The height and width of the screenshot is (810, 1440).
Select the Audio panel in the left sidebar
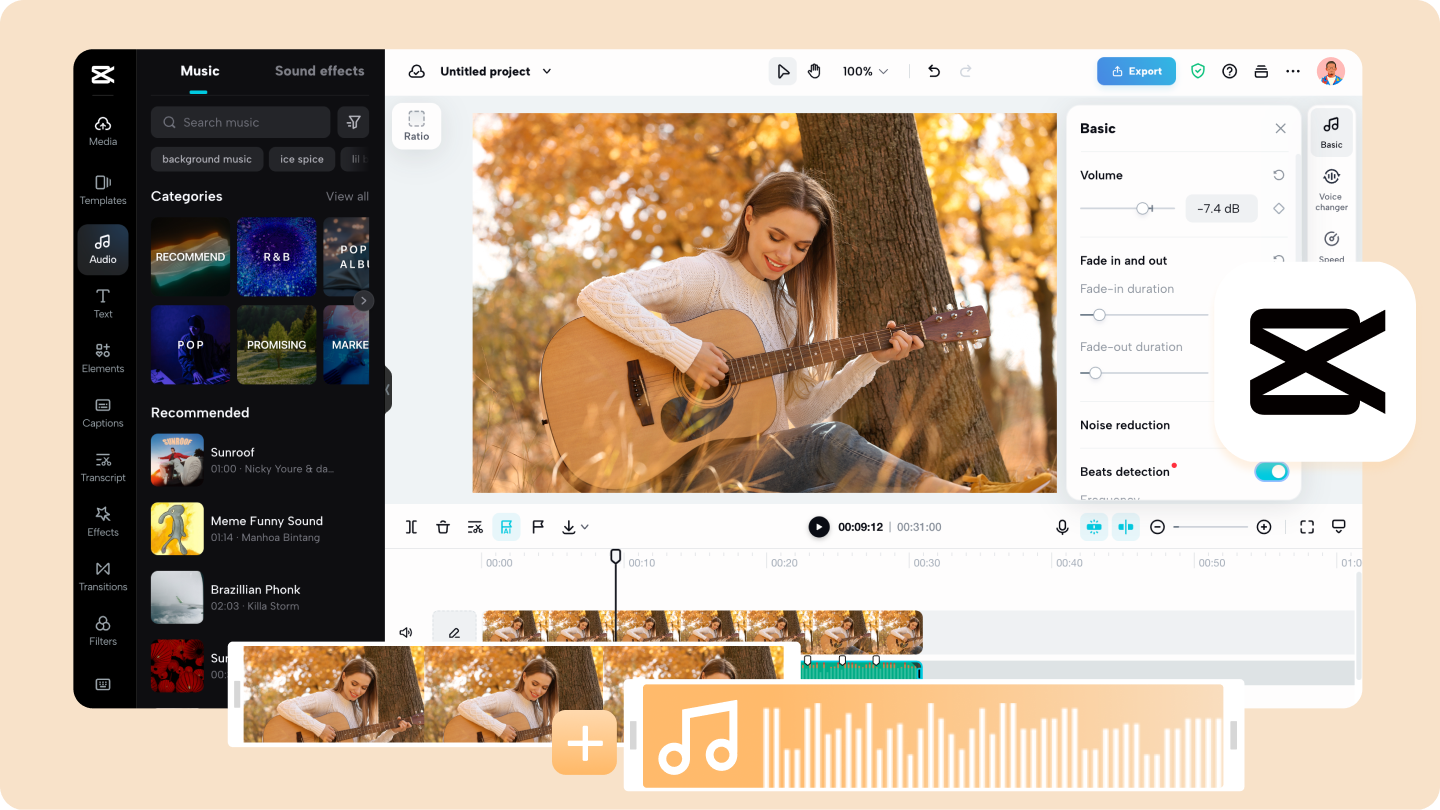point(102,249)
